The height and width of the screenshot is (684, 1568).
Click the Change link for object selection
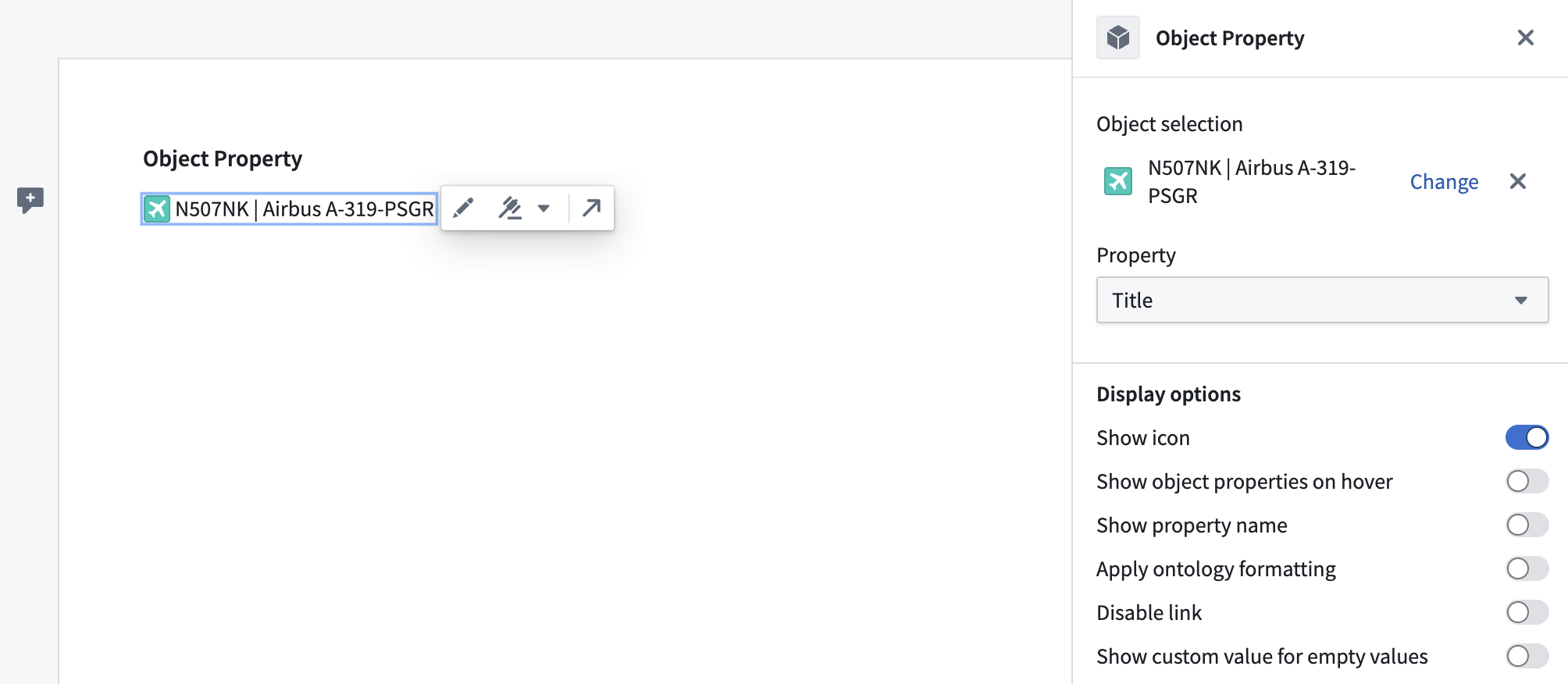[1444, 181]
